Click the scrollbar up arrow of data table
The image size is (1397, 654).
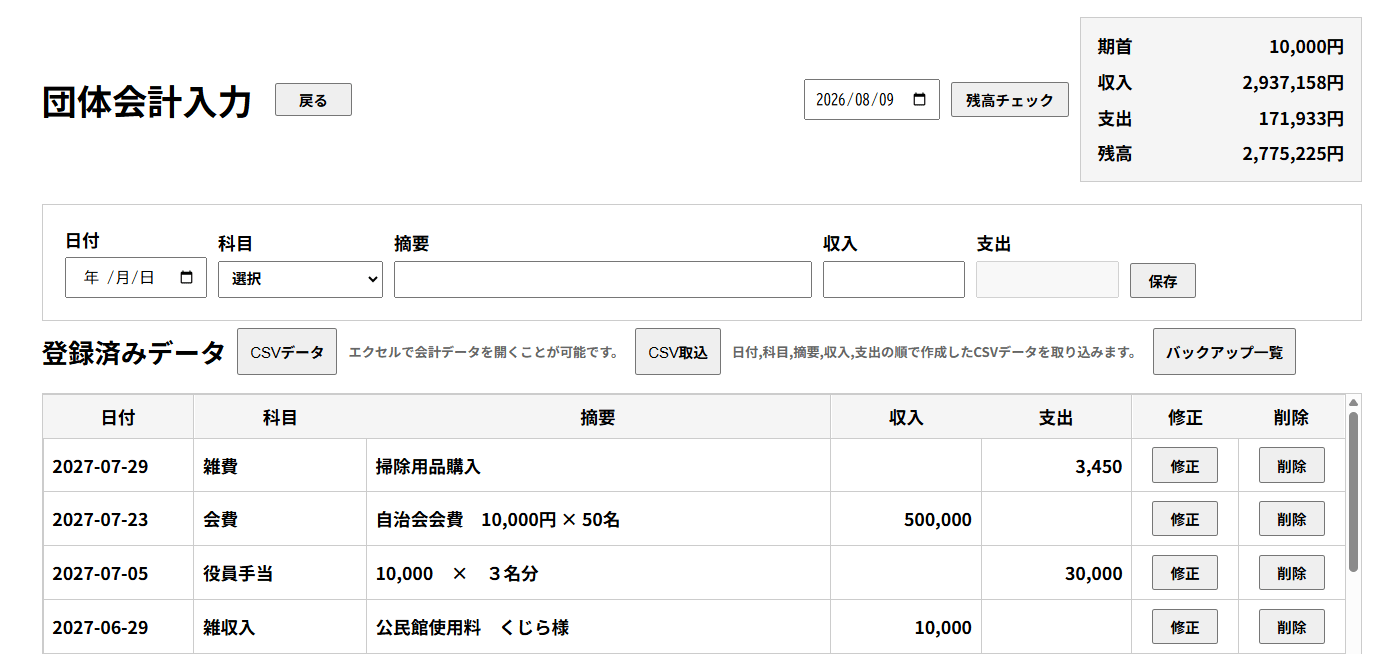click(x=1353, y=403)
